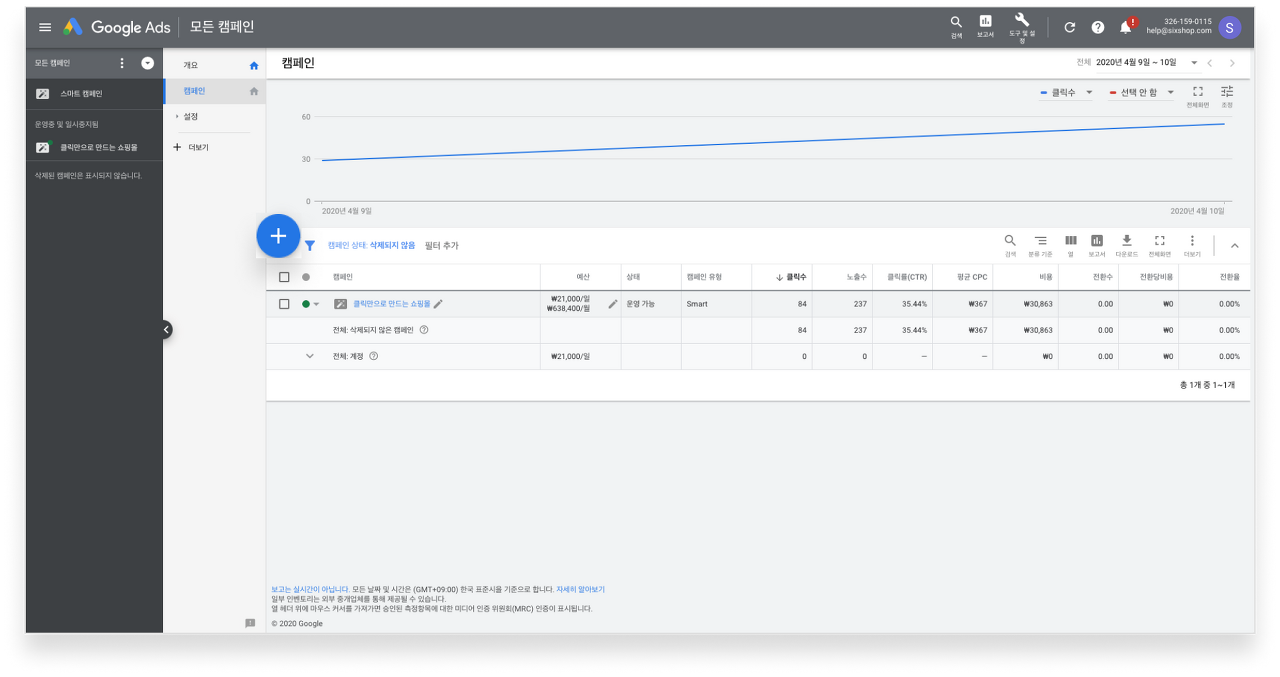Open the hamburger main menu
1280x677 pixels.
point(44,27)
